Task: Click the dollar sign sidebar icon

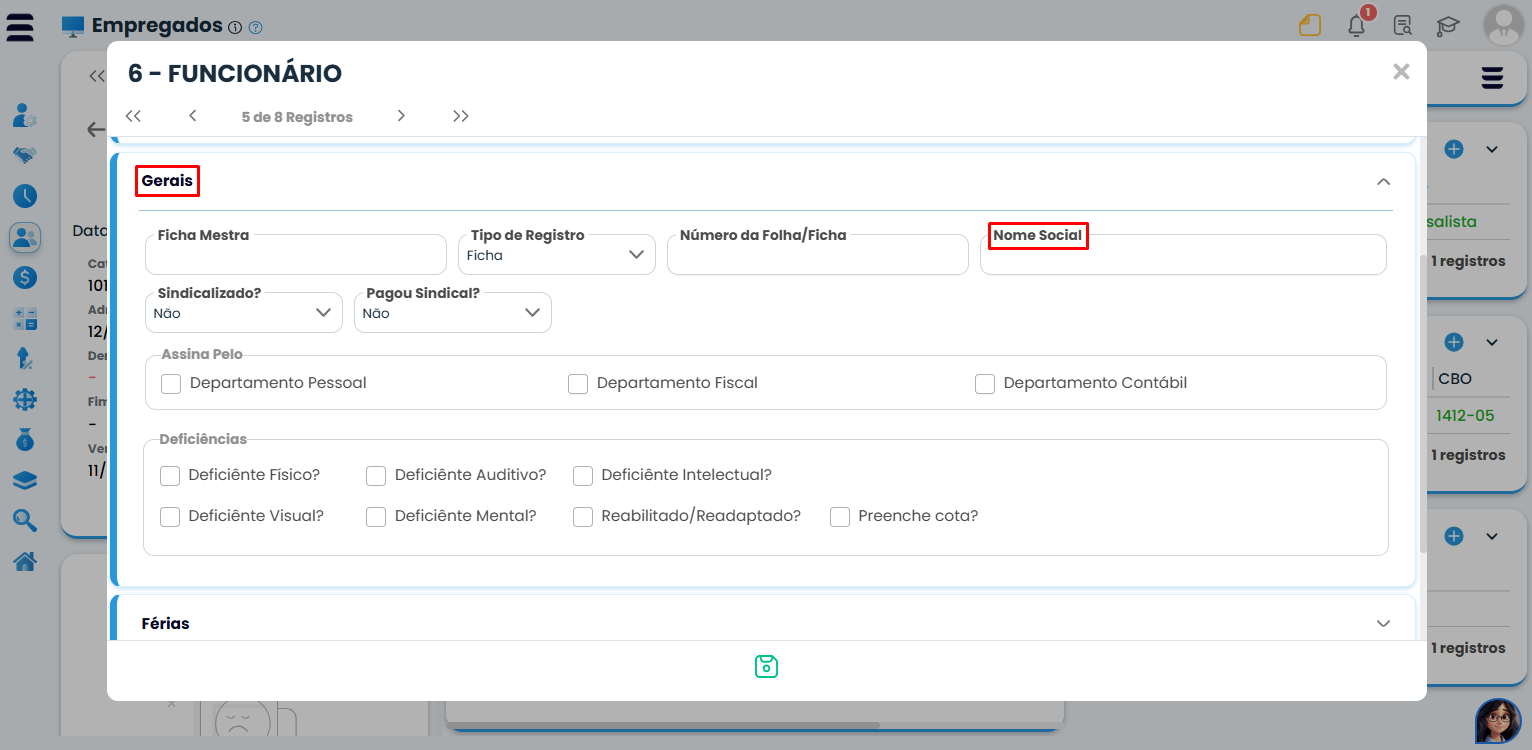Action: point(25,278)
